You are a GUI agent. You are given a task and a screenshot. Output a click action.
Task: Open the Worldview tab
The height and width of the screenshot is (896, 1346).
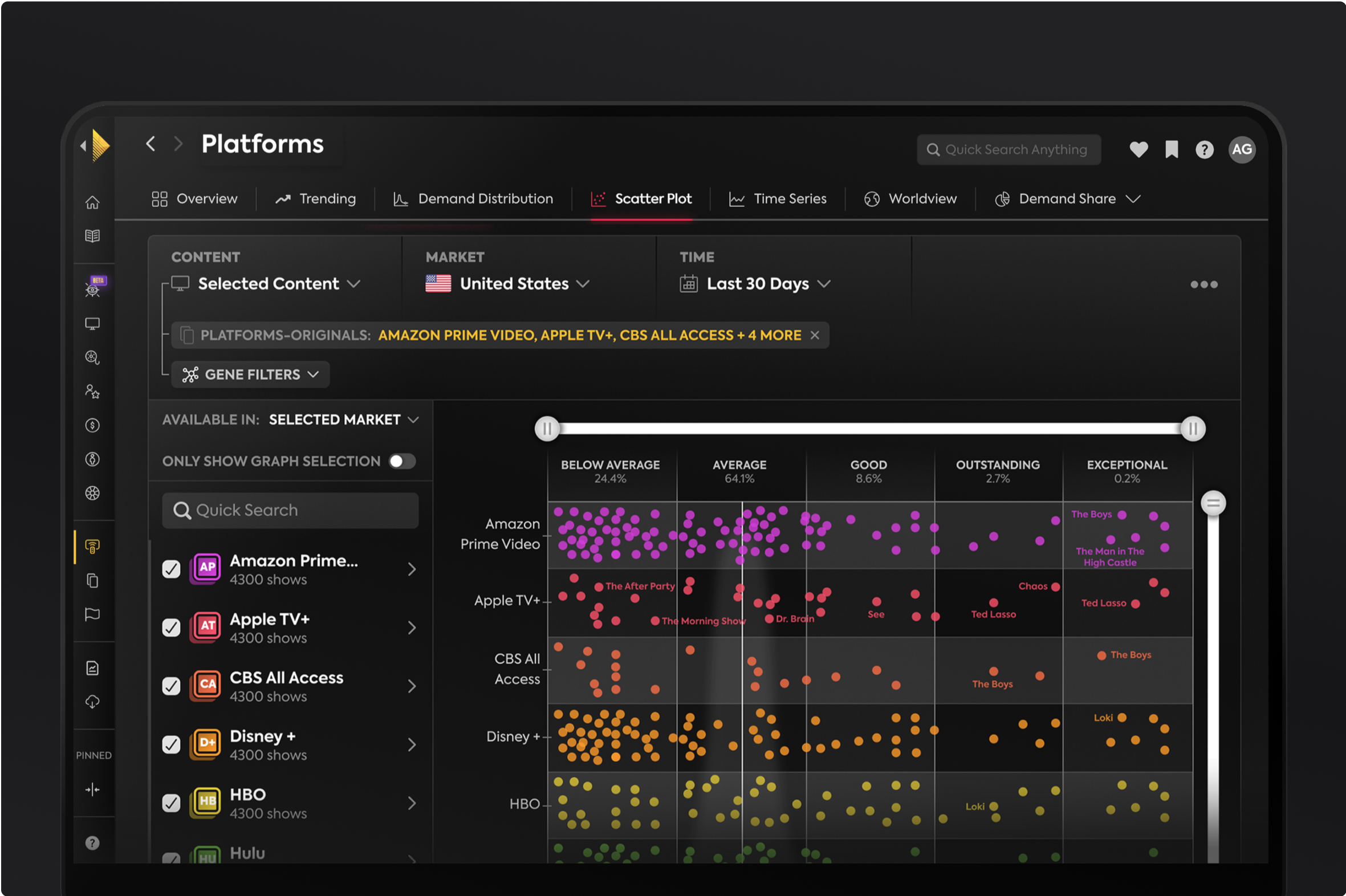click(910, 199)
